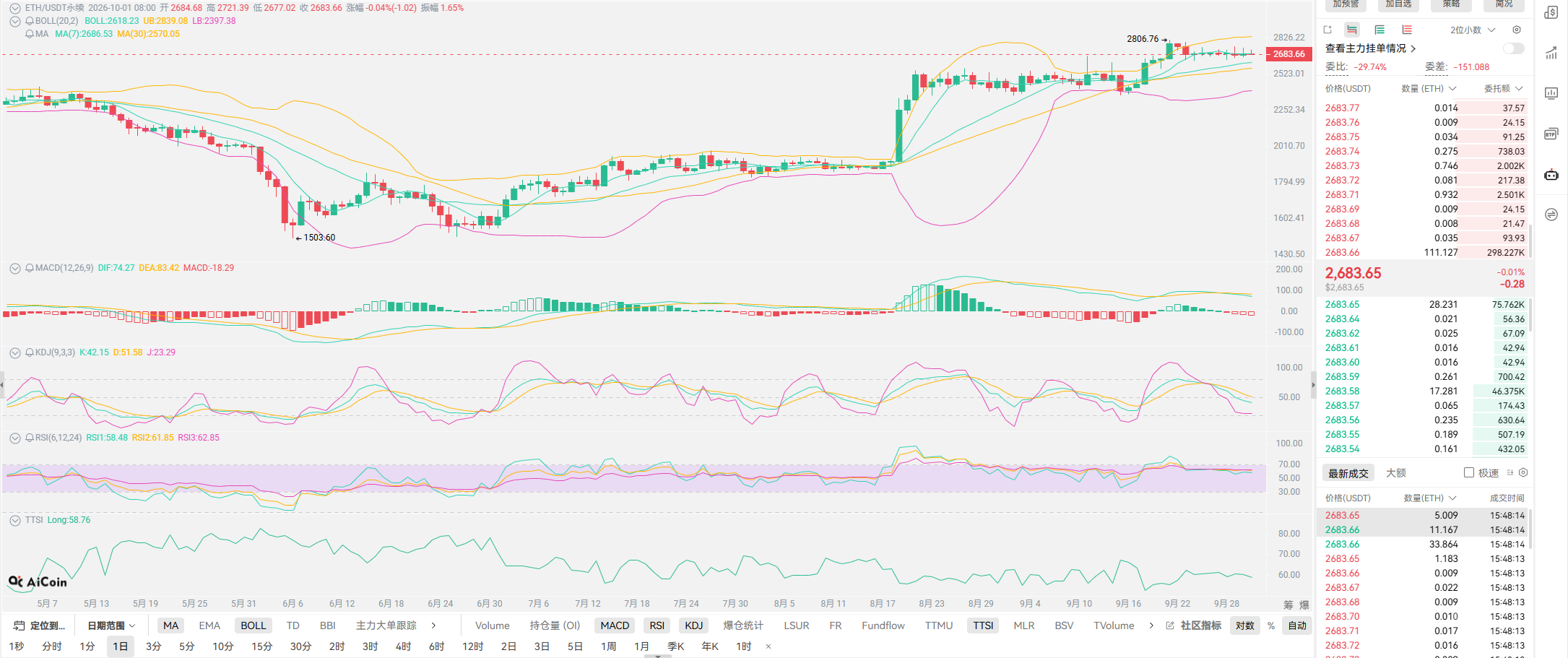Screen dimensions: 1568x658
Task: Click the alert bell icon next to MACD
Action: click(30, 268)
